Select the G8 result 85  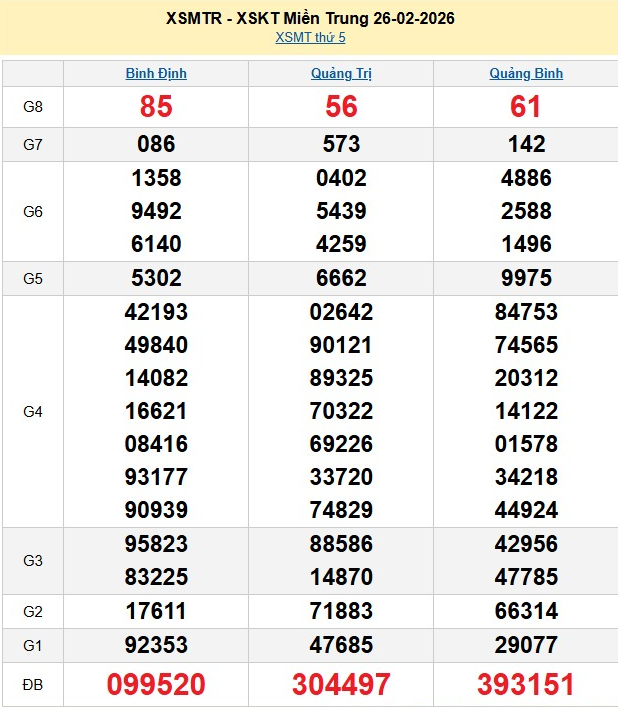(x=156, y=107)
